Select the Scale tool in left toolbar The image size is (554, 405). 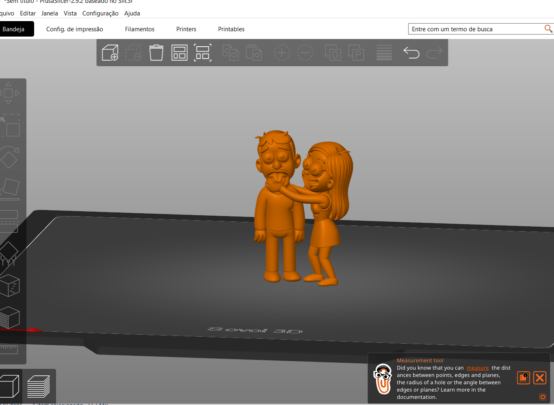11,125
